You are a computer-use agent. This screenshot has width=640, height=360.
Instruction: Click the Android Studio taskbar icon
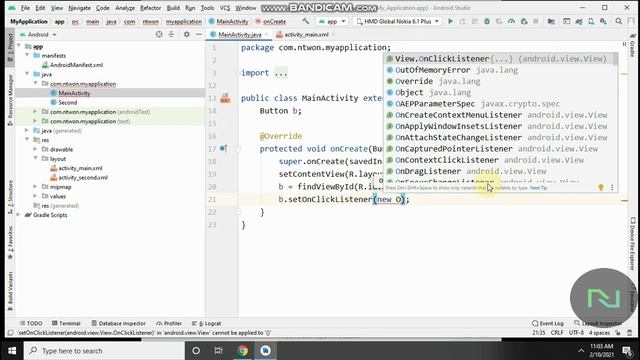[265, 351]
